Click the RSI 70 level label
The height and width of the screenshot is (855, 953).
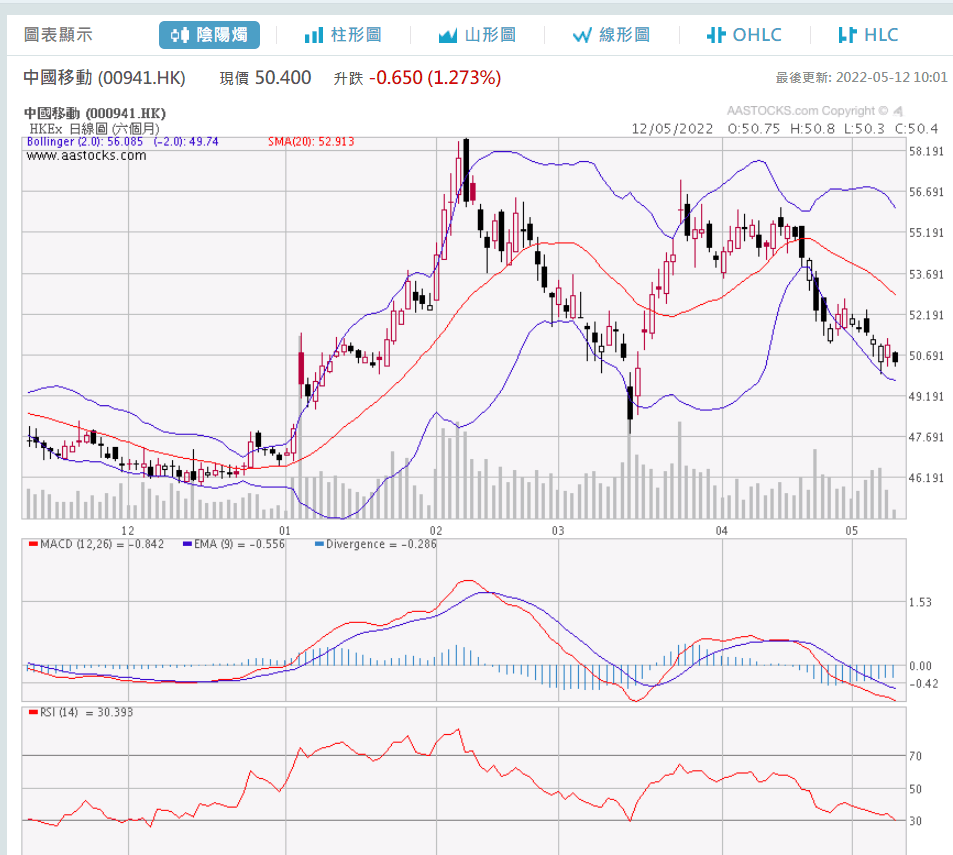(x=915, y=756)
